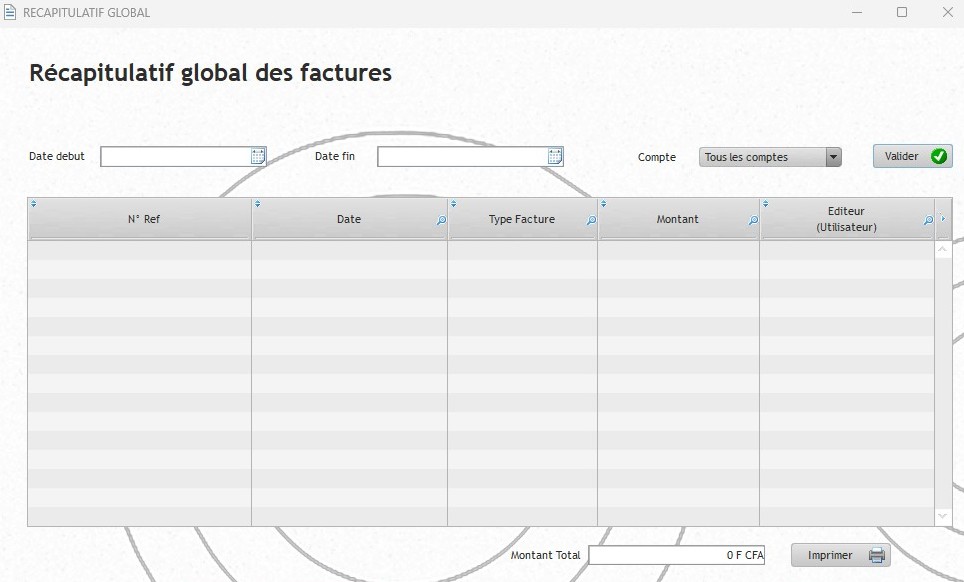Click the Type Facture column search magnifier
The height and width of the screenshot is (582, 964).
click(x=591, y=221)
